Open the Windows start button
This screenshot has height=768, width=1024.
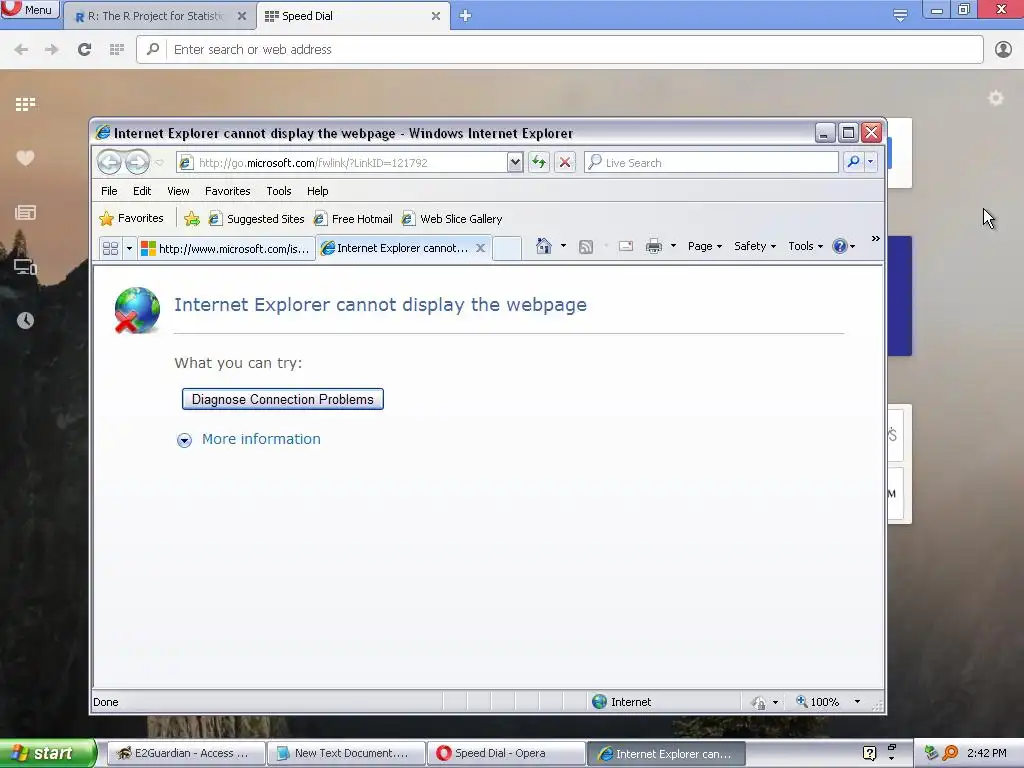47,753
